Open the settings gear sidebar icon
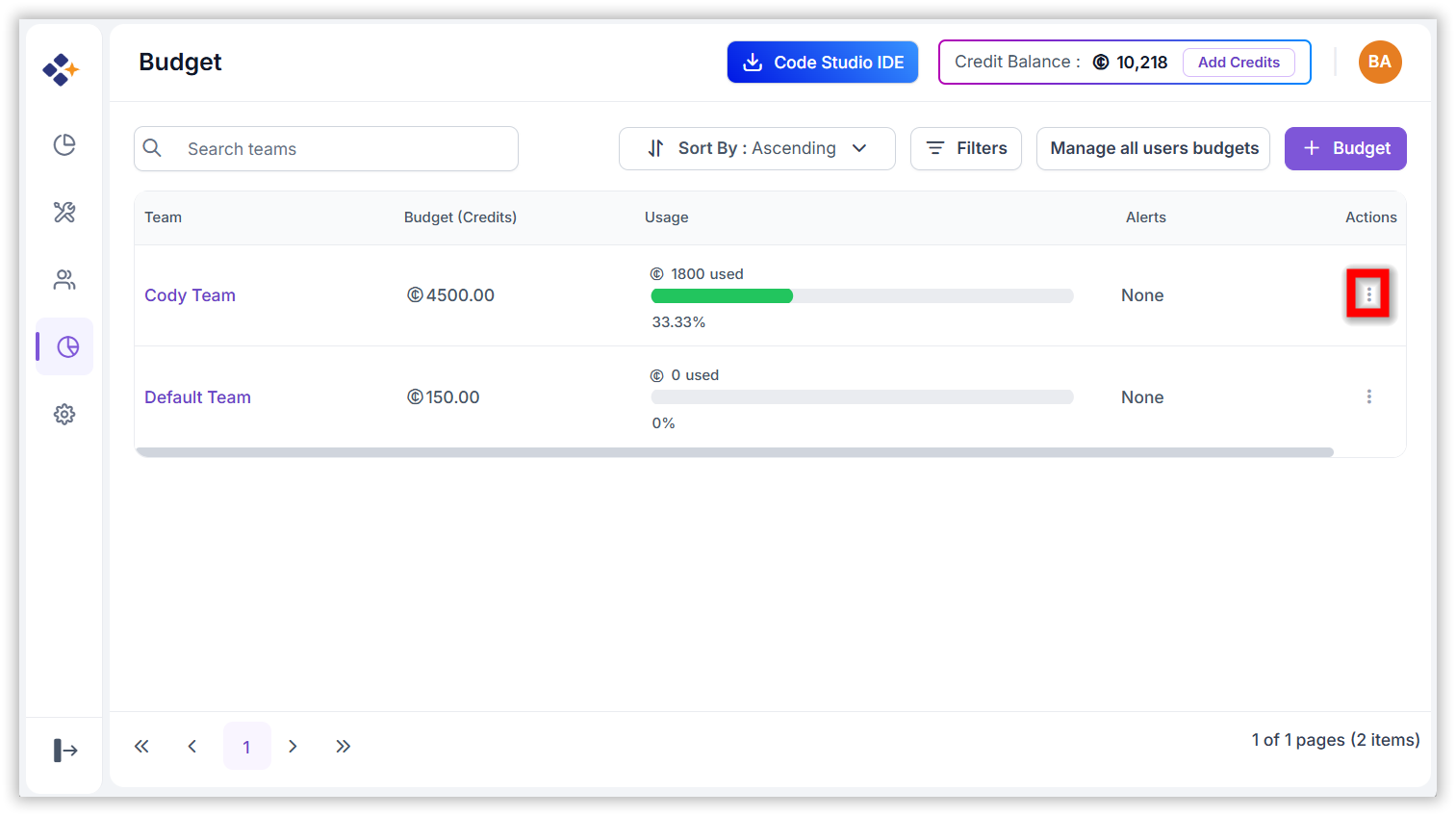Viewport: 1456px width, 816px height. click(64, 414)
